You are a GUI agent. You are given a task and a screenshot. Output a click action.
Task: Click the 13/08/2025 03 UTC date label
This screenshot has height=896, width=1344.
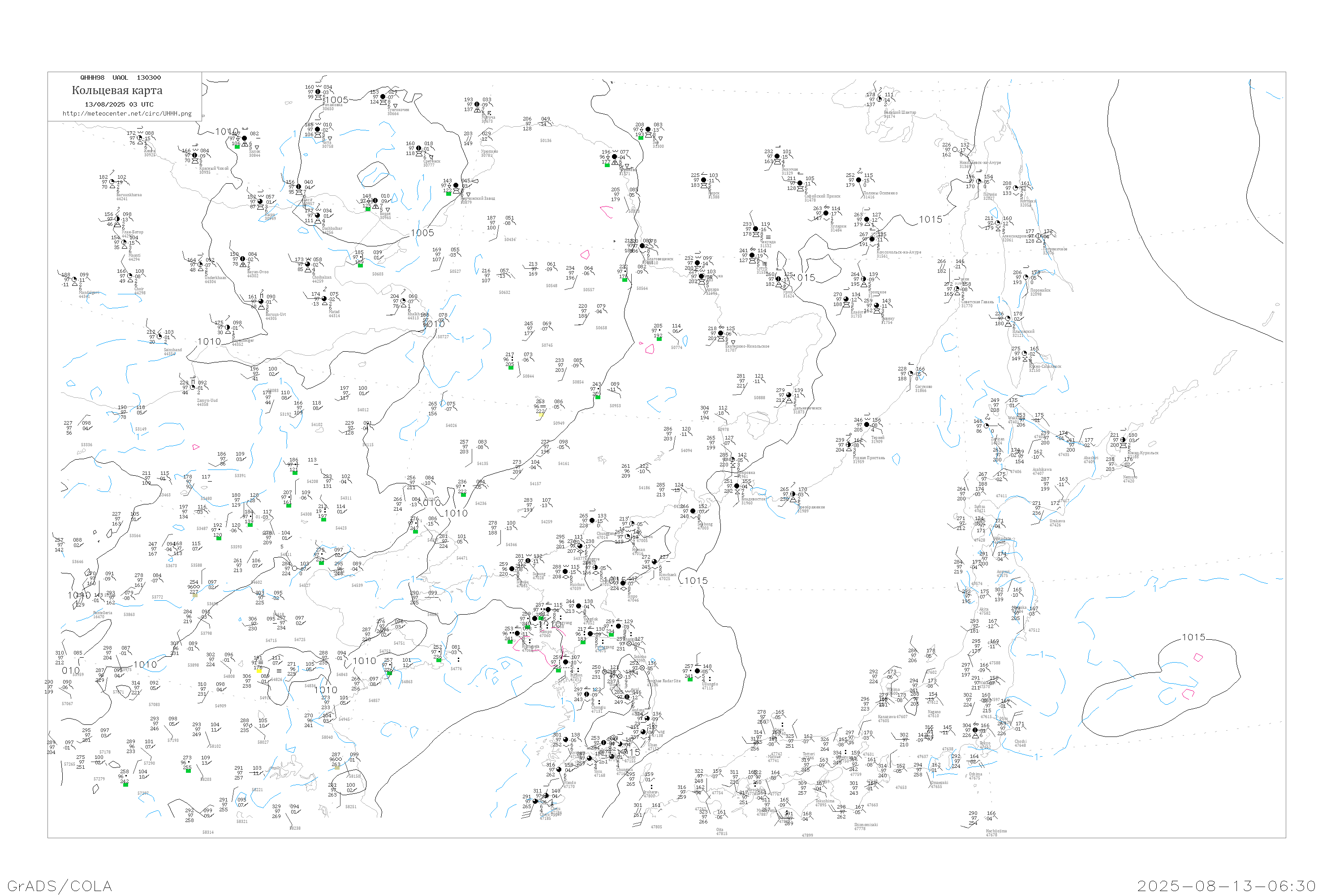click(119, 104)
